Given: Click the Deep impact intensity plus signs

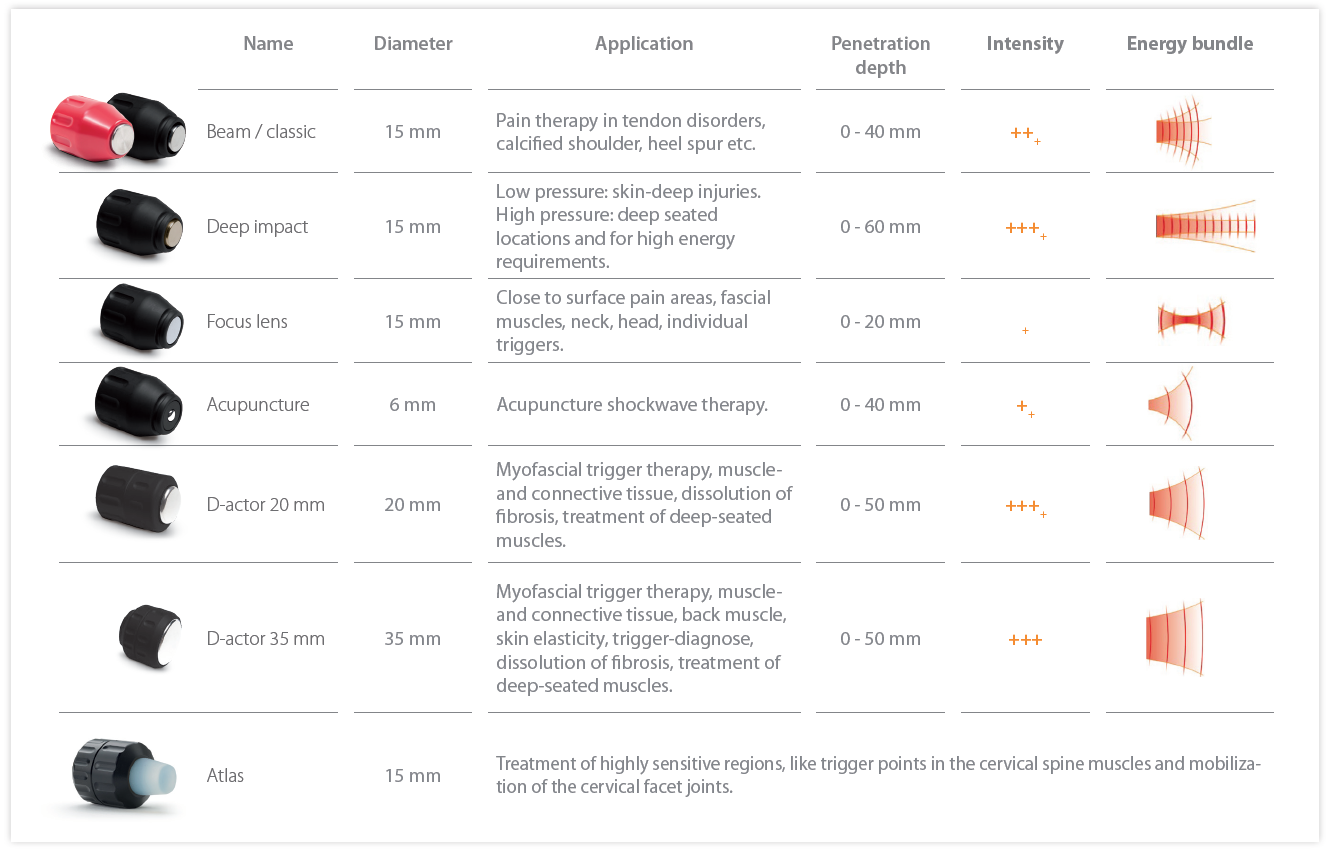Looking at the screenshot, I should click(x=1025, y=229).
